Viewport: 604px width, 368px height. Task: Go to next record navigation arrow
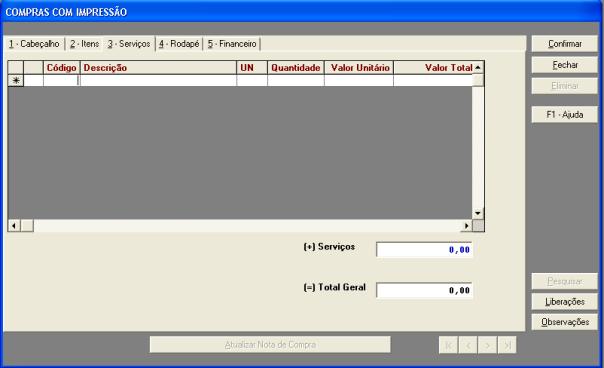[487, 345]
